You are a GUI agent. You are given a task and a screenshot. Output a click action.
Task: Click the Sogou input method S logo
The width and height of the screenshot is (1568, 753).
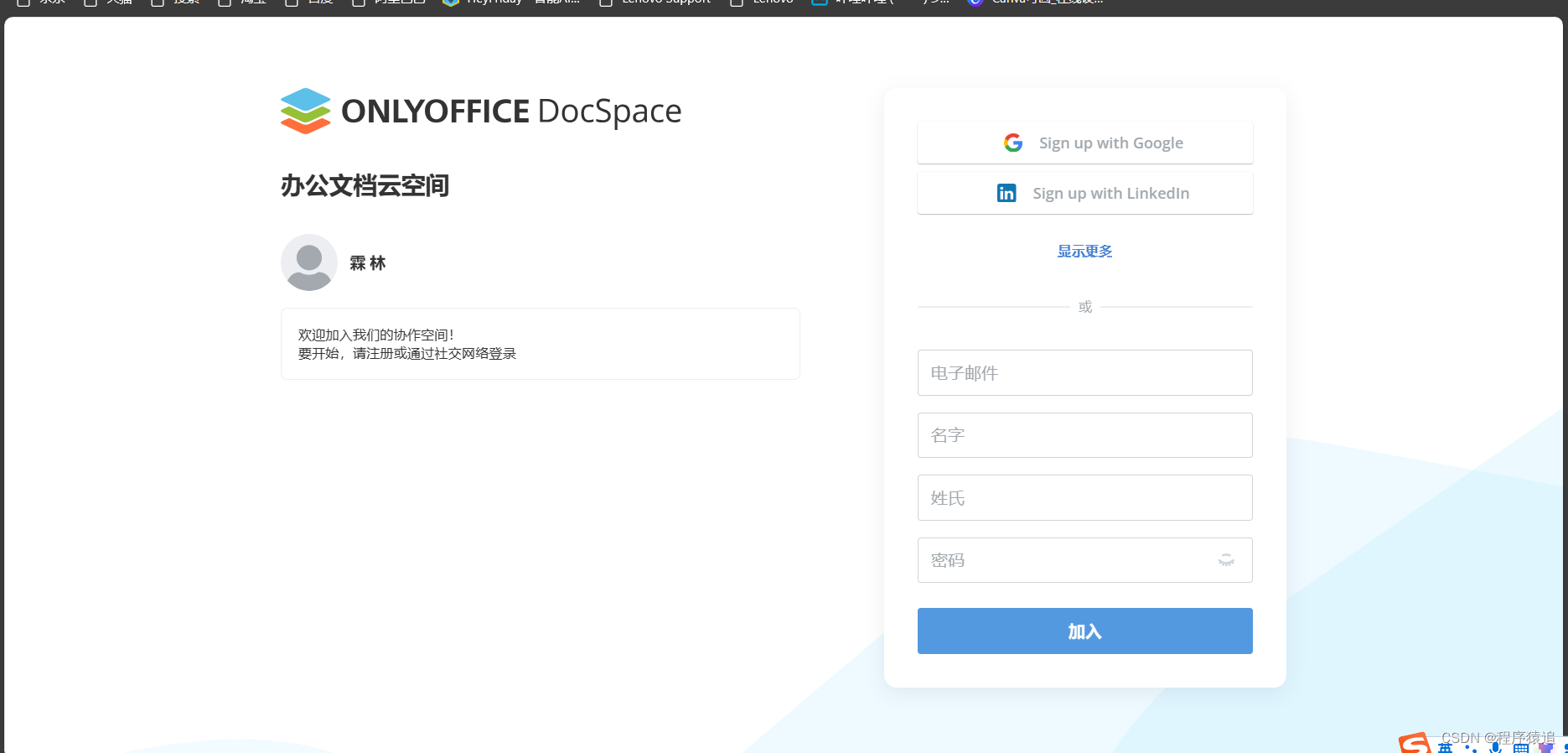1415,744
